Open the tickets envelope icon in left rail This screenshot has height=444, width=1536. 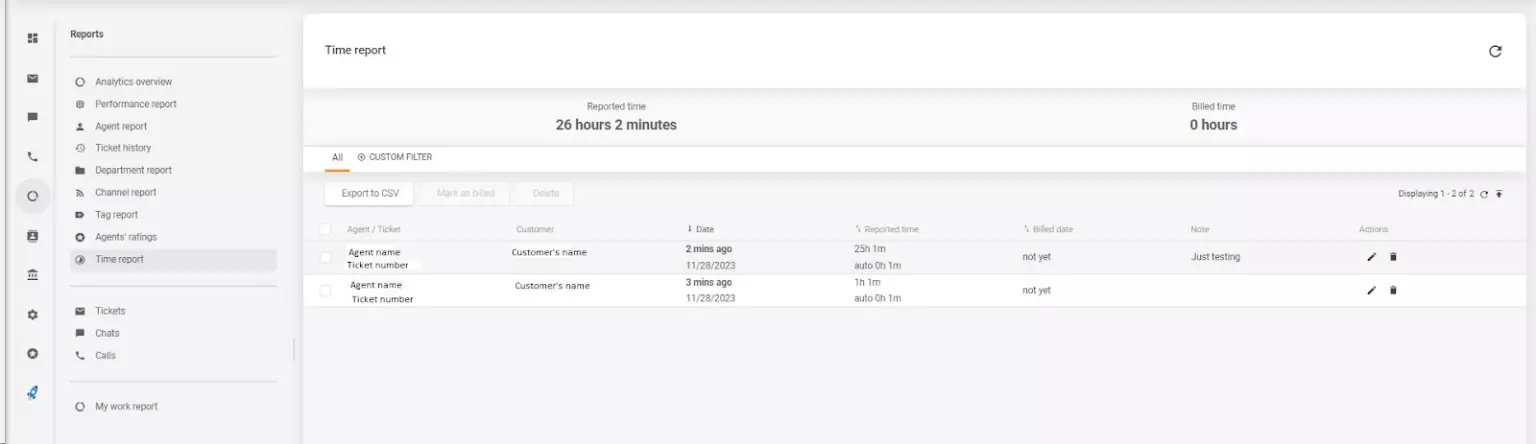click(x=33, y=78)
